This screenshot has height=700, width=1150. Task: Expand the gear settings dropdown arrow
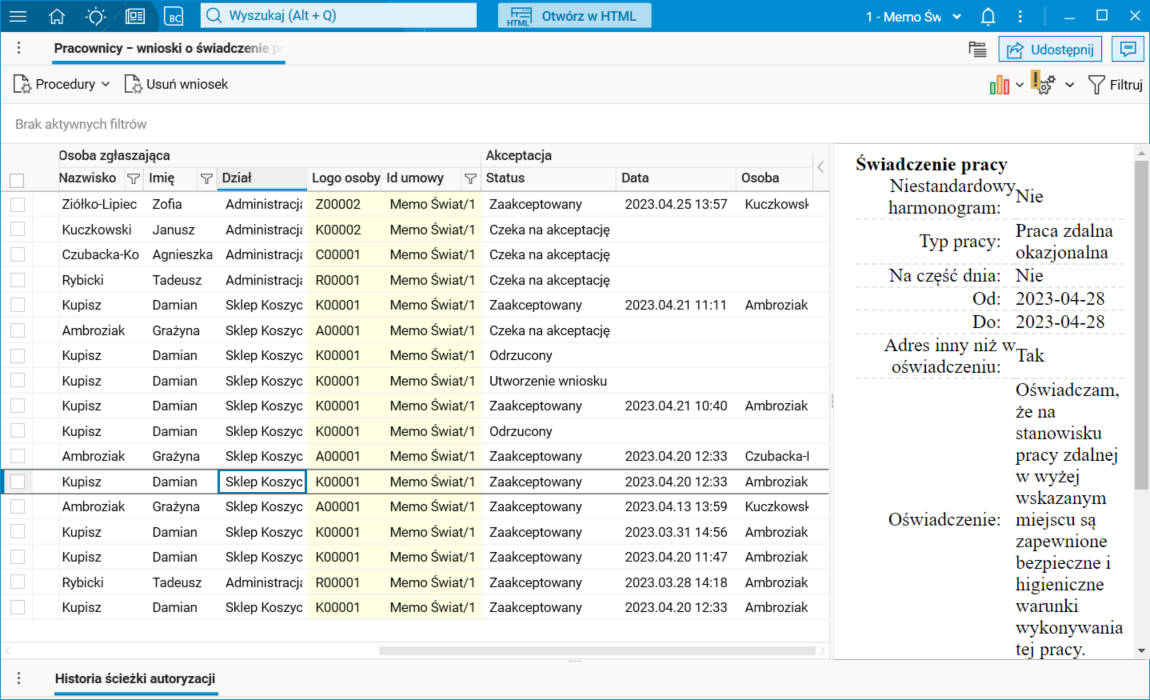[1070, 85]
